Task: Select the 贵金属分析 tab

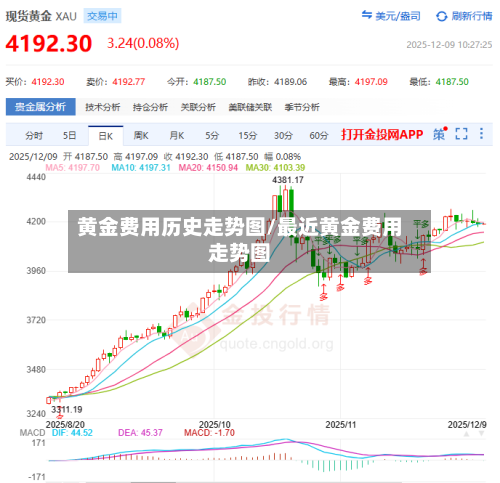Action: coord(41,107)
